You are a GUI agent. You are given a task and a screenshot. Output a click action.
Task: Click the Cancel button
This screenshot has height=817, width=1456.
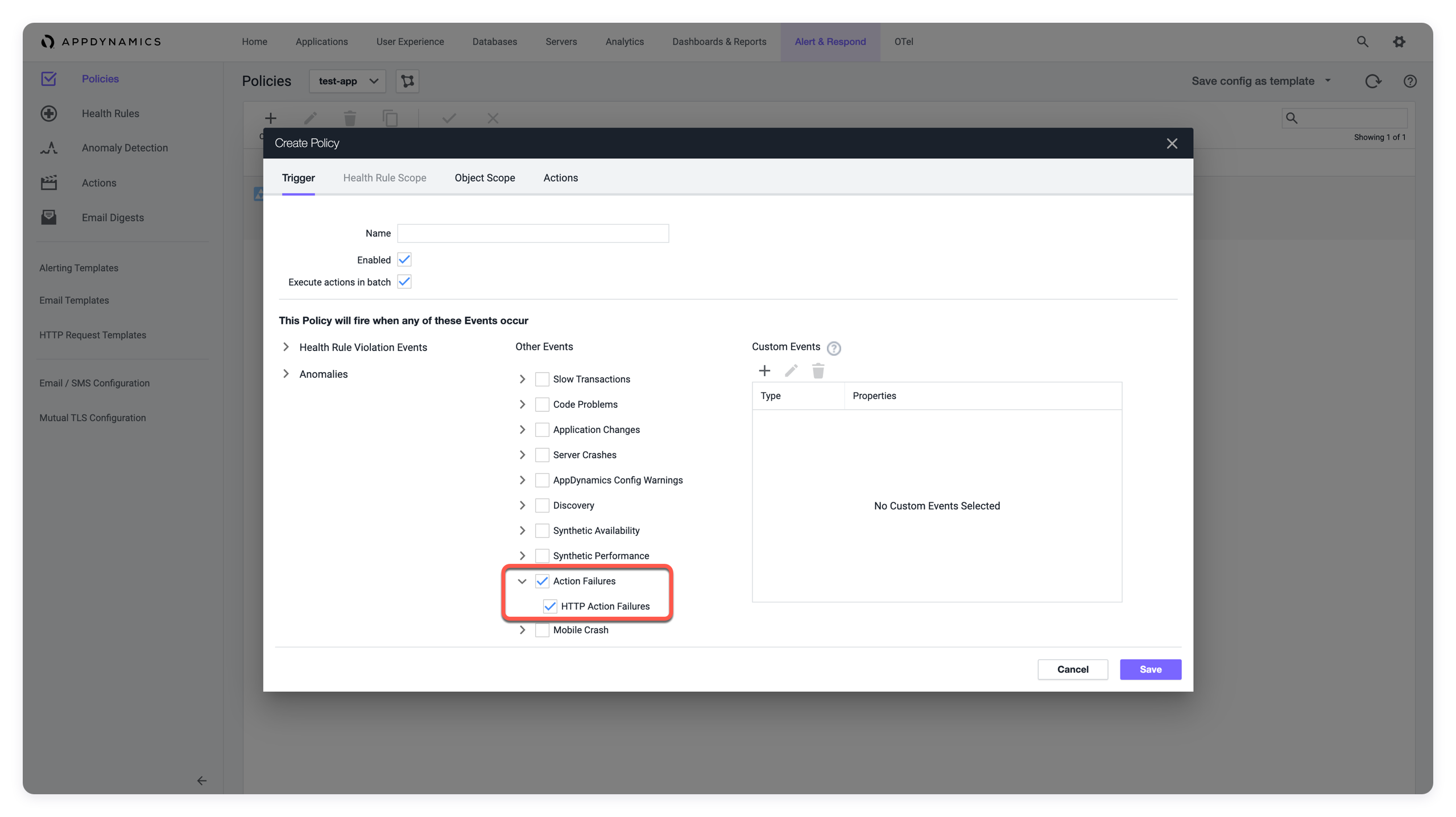click(x=1073, y=669)
